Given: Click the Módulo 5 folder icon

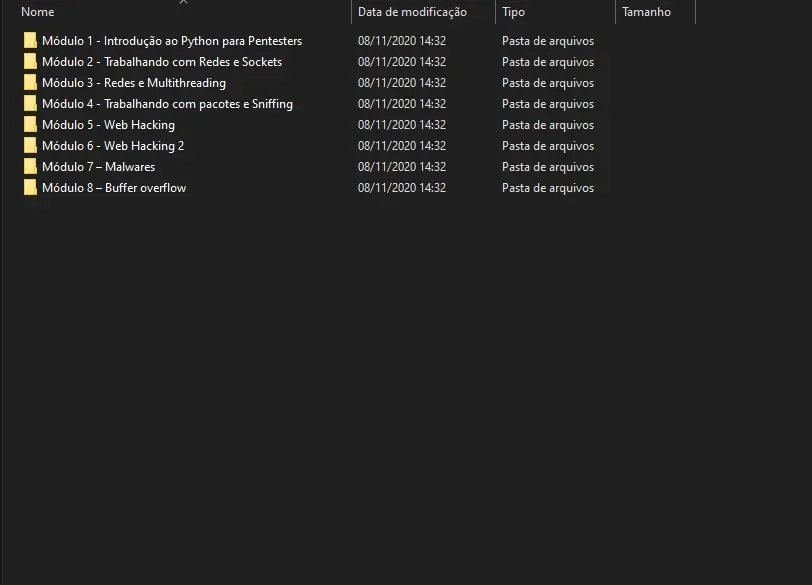Looking at the screenshot, I should 30,125.
